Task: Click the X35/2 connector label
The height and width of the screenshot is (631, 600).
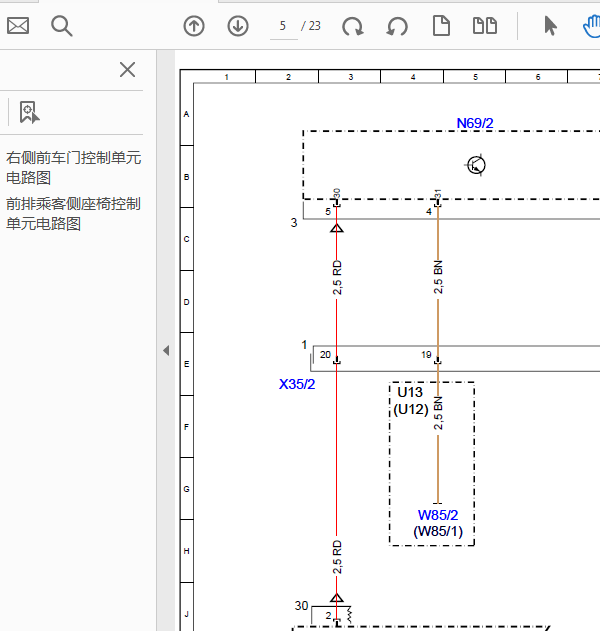Action: click(x=297, y=384)
